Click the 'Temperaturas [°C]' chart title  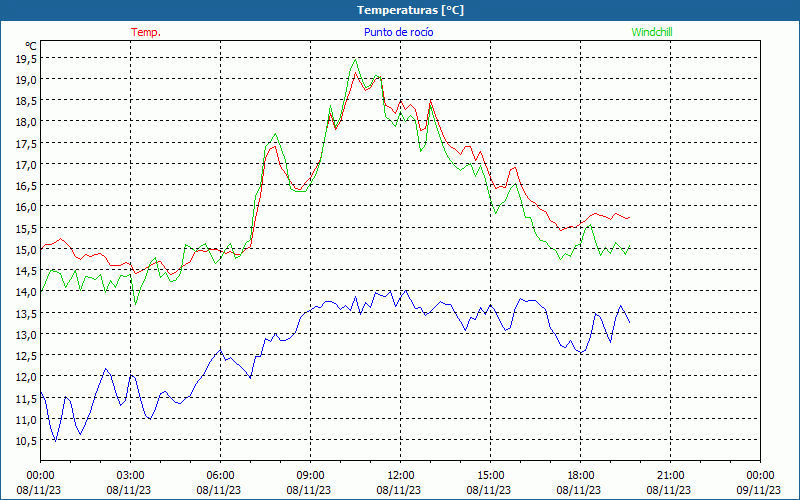coord(410,10)
